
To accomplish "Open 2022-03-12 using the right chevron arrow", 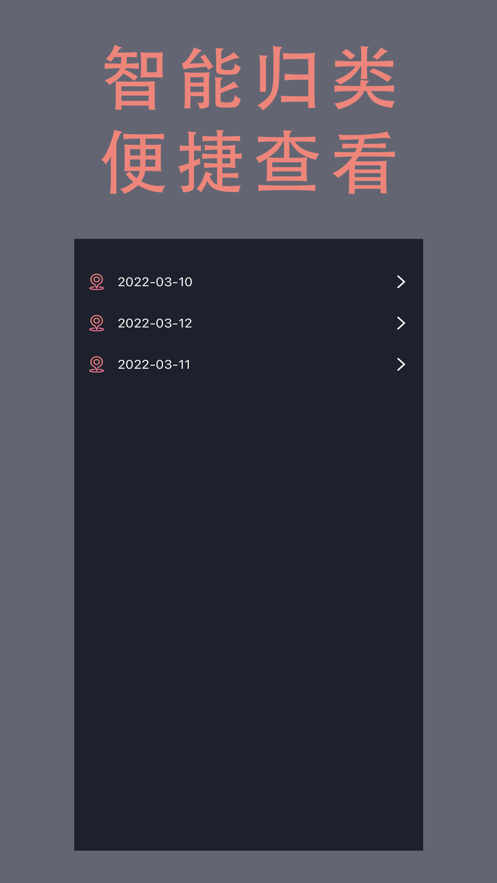I will tap(401, 323).
